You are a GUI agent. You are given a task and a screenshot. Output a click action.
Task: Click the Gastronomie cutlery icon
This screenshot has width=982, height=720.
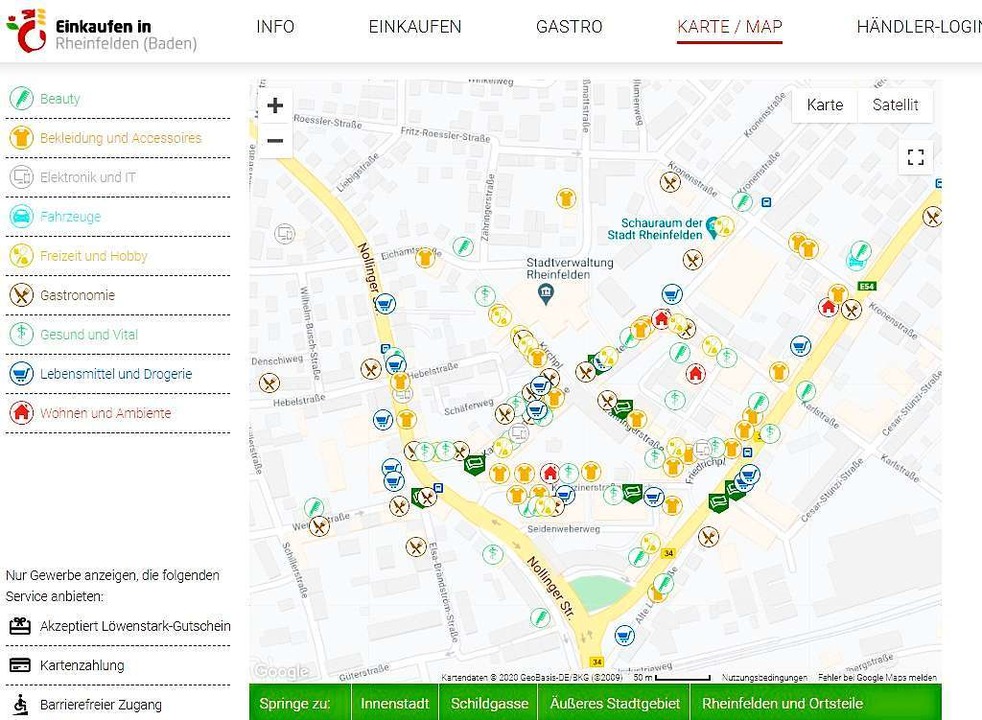click(x=21, y=295)
